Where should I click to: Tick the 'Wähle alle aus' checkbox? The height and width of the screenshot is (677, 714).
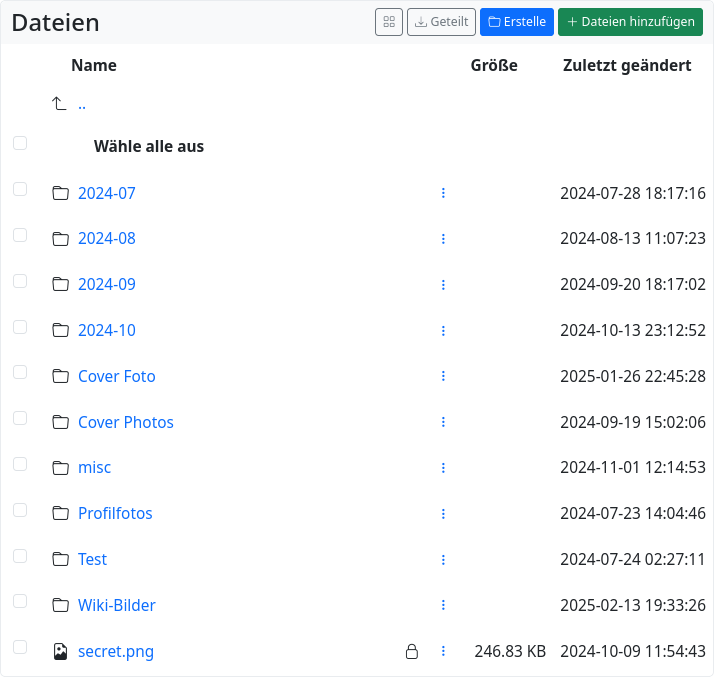coord(20,143)
